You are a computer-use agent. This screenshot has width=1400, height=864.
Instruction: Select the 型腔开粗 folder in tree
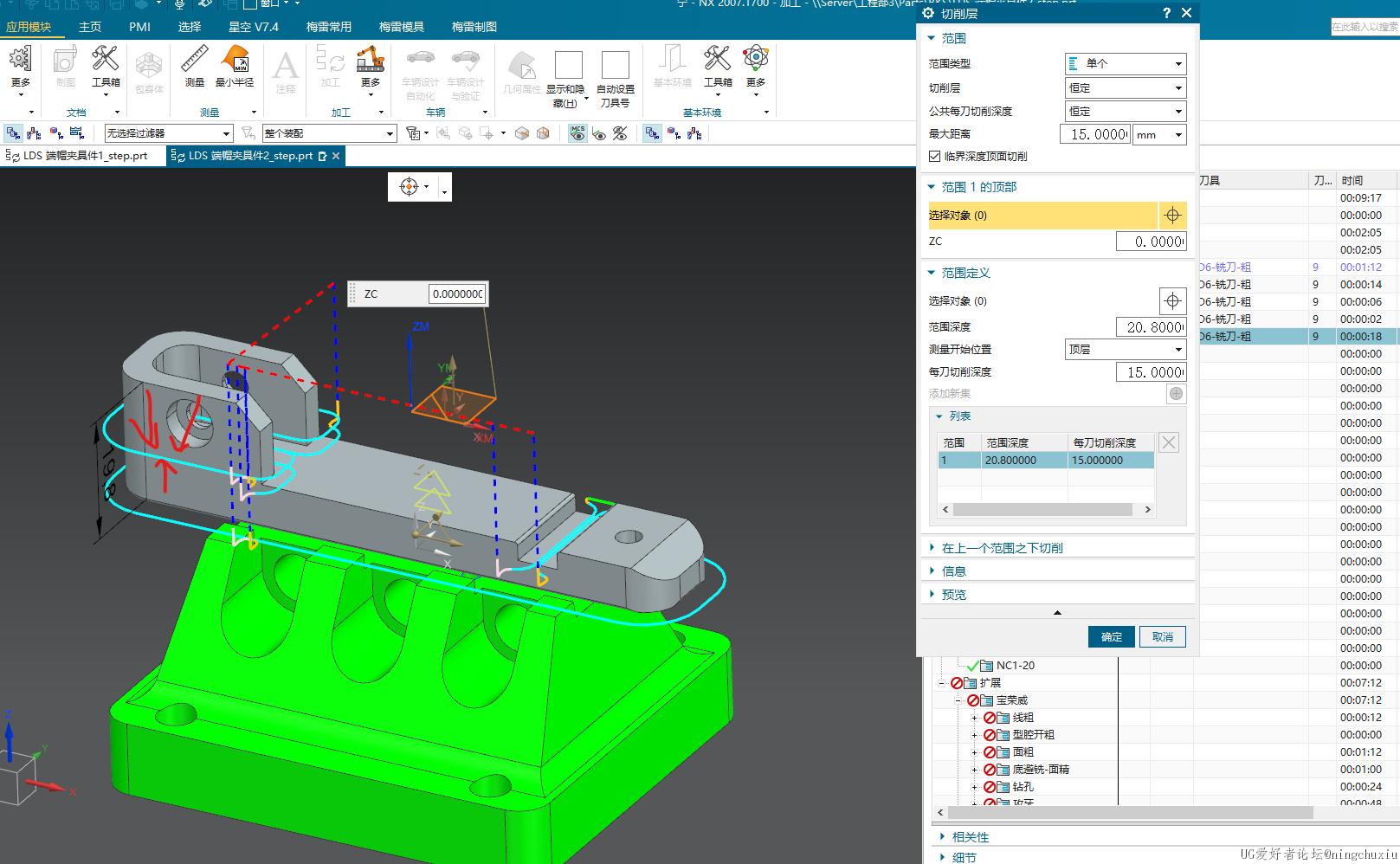(1033, 735)
